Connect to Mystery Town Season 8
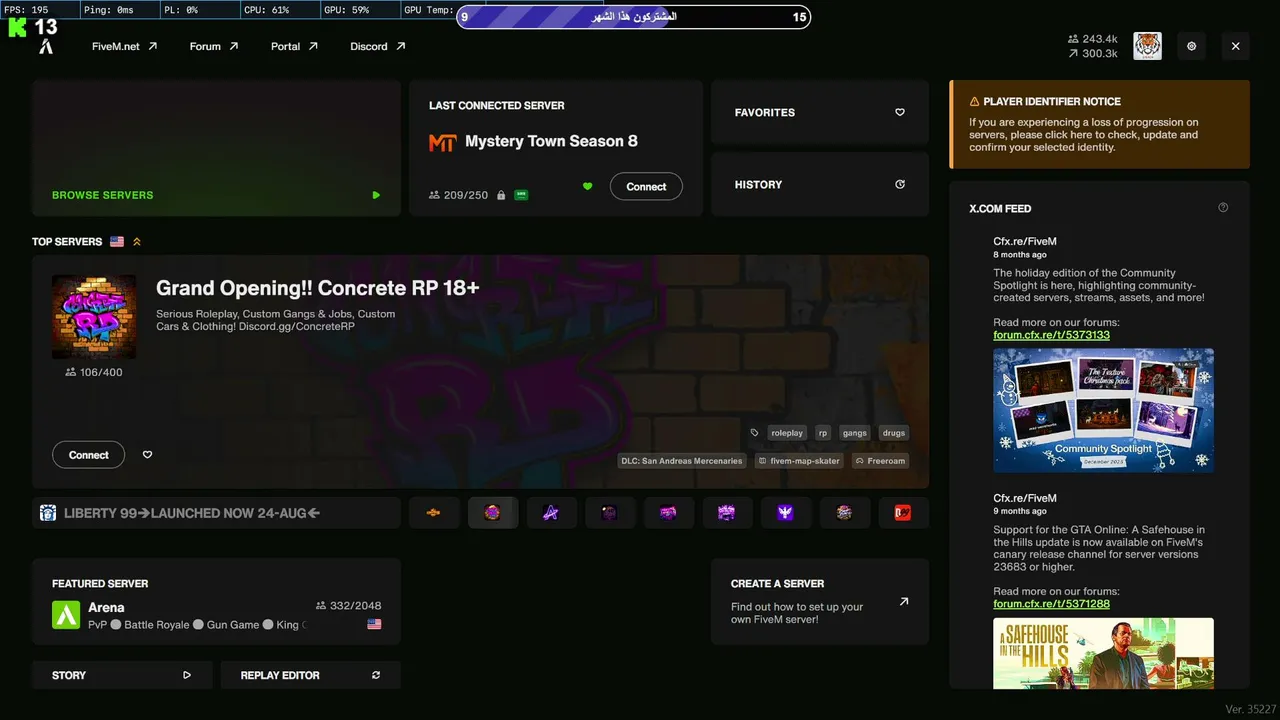The image size is (1280, 720). [646, 187]
